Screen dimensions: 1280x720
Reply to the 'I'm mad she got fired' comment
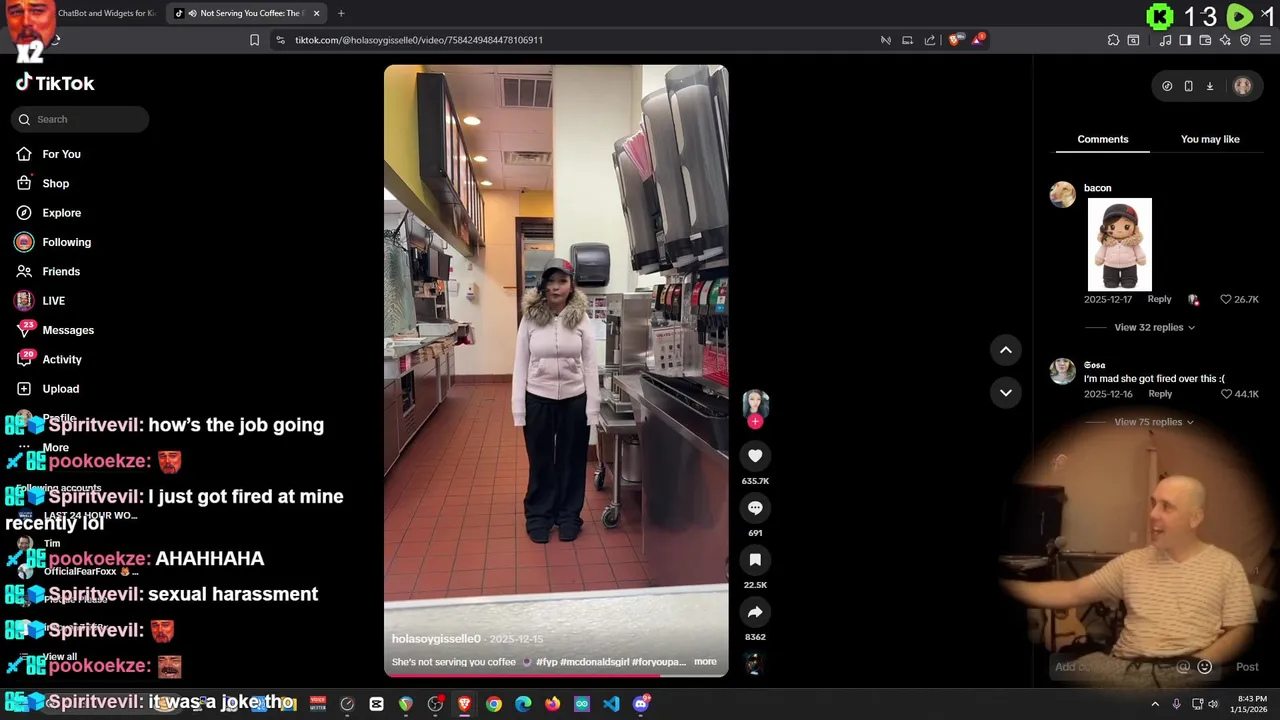point(1160,394)
